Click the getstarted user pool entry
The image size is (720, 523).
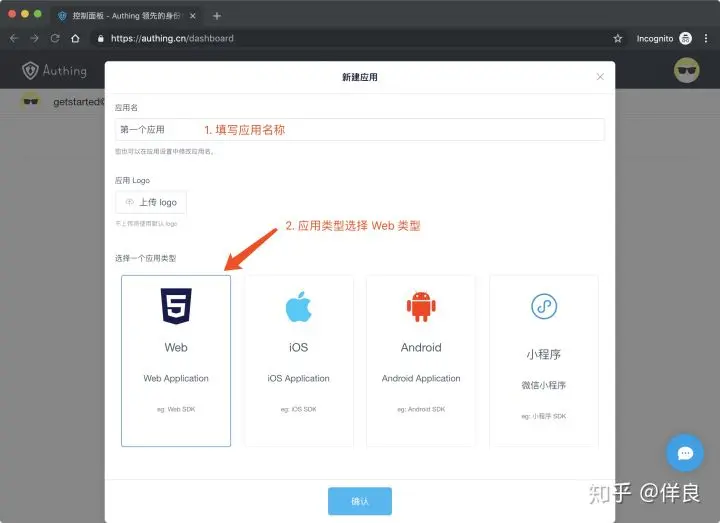(62, 101)
